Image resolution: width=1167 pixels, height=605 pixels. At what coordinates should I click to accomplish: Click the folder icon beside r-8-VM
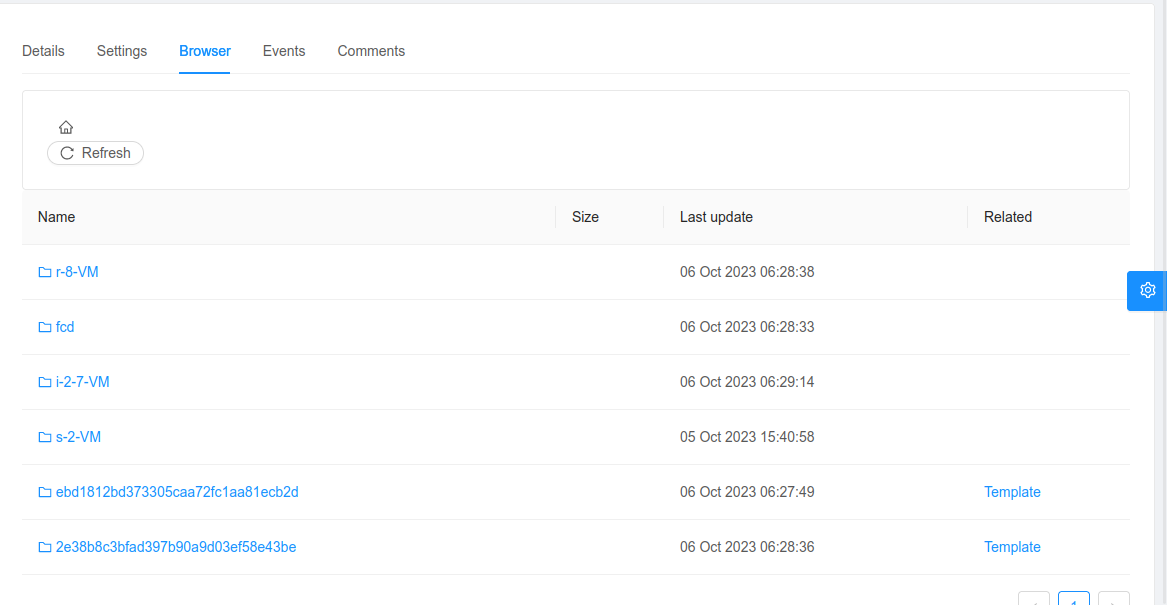44,271
